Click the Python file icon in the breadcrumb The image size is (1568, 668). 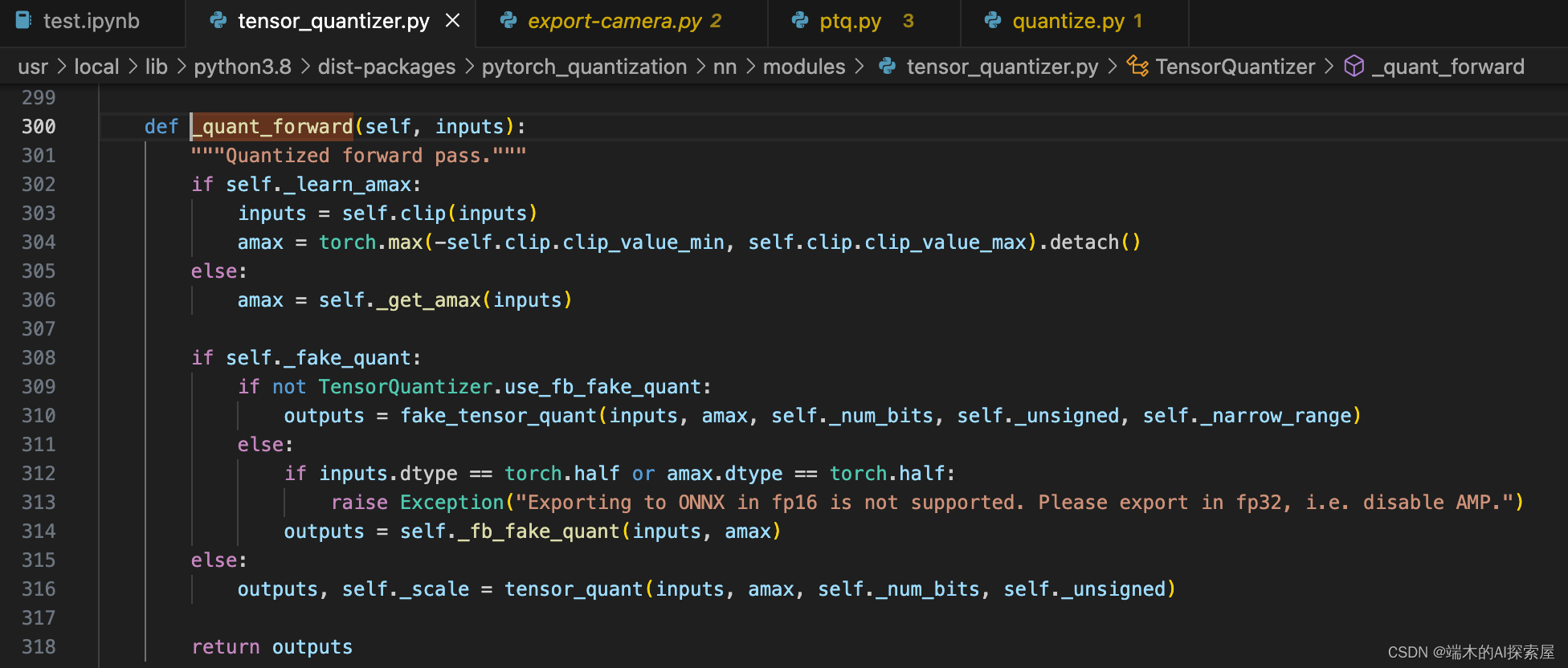click(x=887, y=66)
